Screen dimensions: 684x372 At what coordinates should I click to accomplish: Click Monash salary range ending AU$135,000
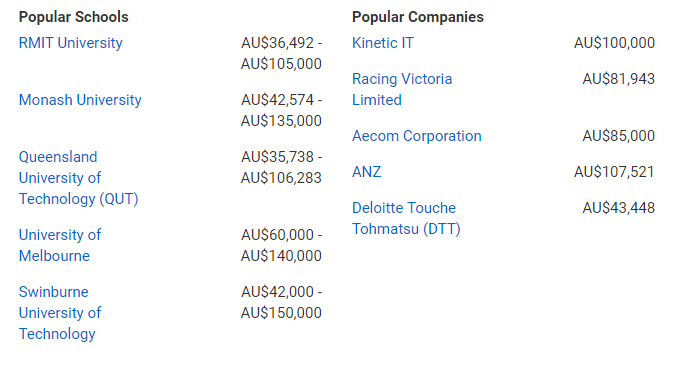pos(281,110)
